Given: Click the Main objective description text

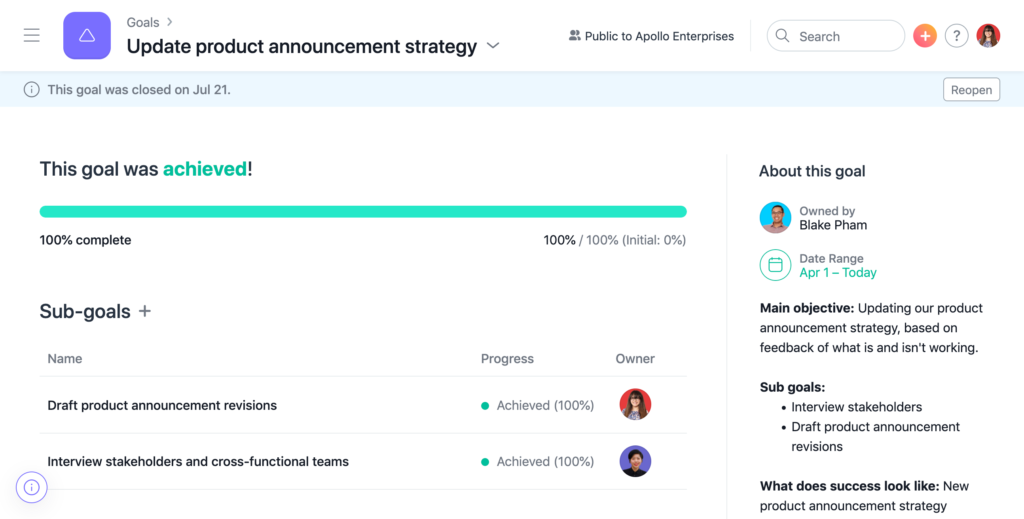Looking at the screenshot, I should pos(871,328).
